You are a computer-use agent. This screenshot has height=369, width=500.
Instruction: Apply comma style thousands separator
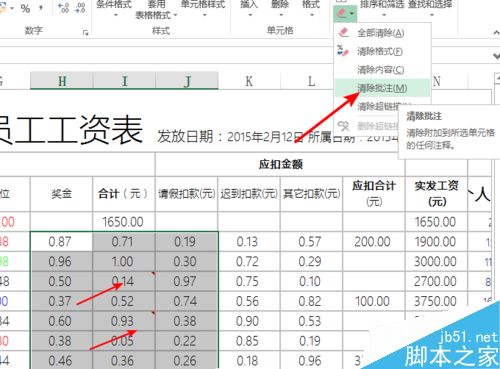41,8
